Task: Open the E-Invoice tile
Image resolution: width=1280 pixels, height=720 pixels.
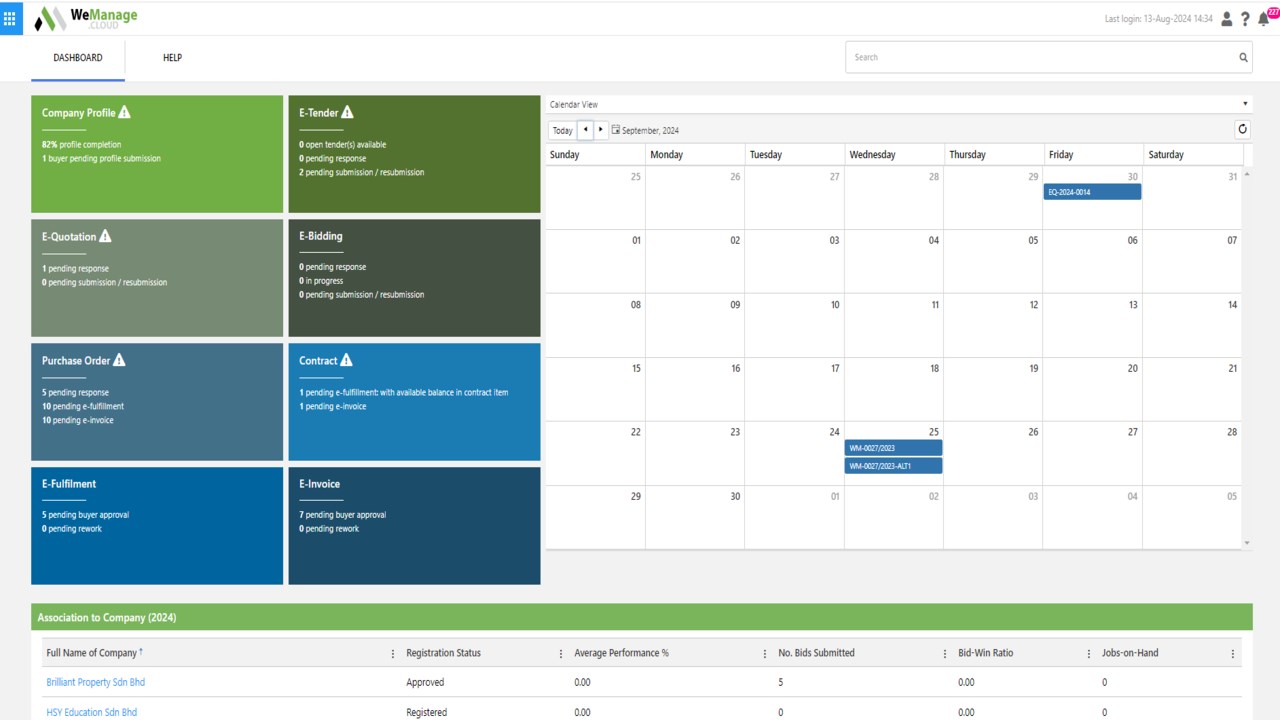Action: tap(414, 526)
